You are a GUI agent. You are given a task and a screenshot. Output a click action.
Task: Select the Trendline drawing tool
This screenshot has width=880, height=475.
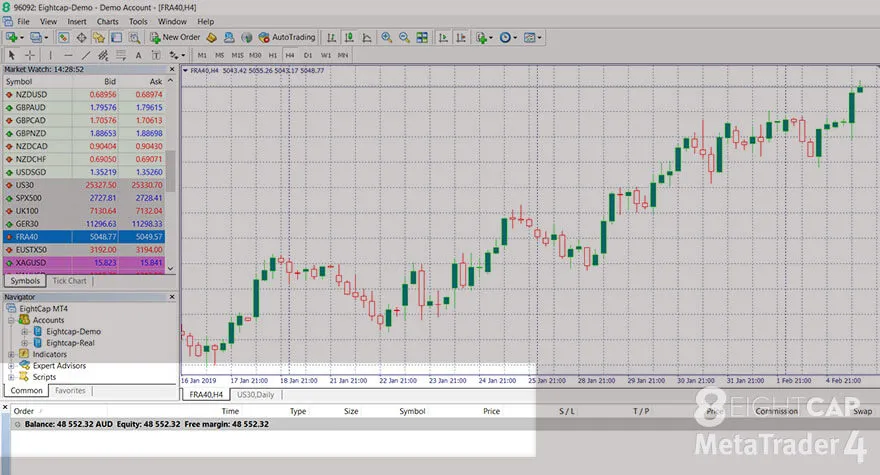(85, 55)
